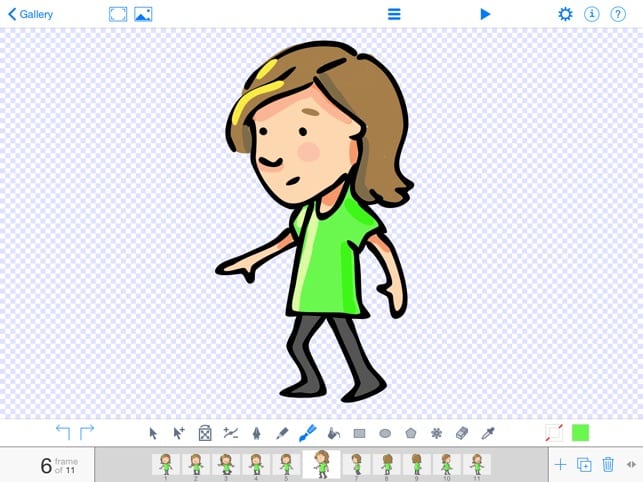The image size is (643, 482).
Task: Expand the timeline with the arrows icon
Action: point(631,464)
